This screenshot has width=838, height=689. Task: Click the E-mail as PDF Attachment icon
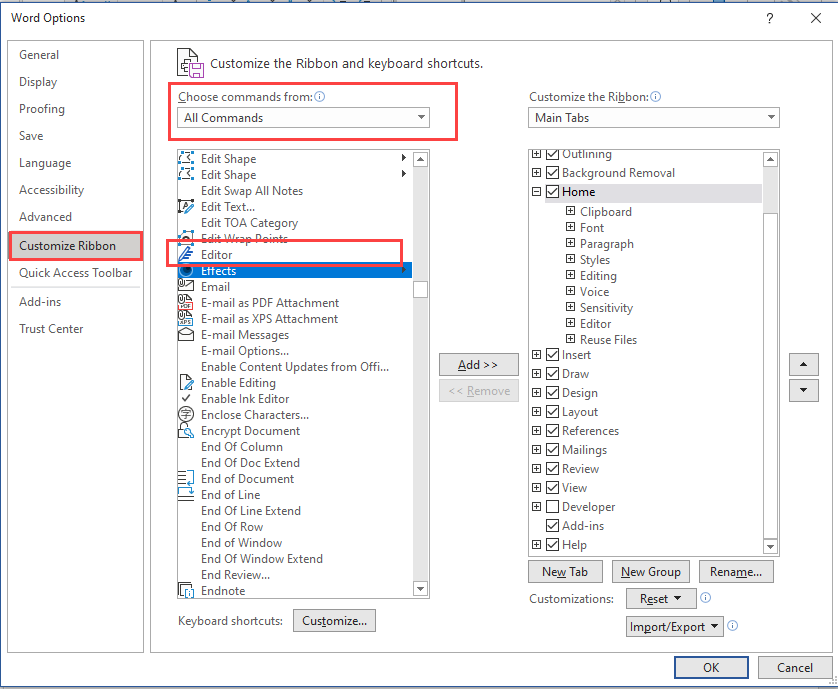pos(185,303)
